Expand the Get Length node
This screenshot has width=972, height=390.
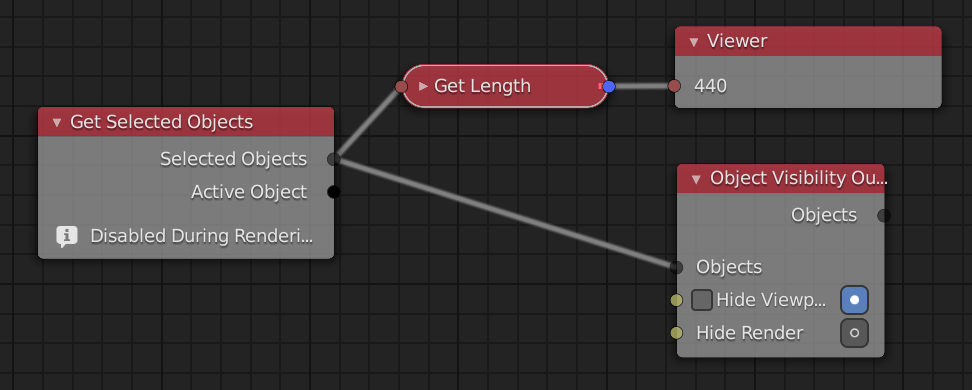[x=423, y=86]
